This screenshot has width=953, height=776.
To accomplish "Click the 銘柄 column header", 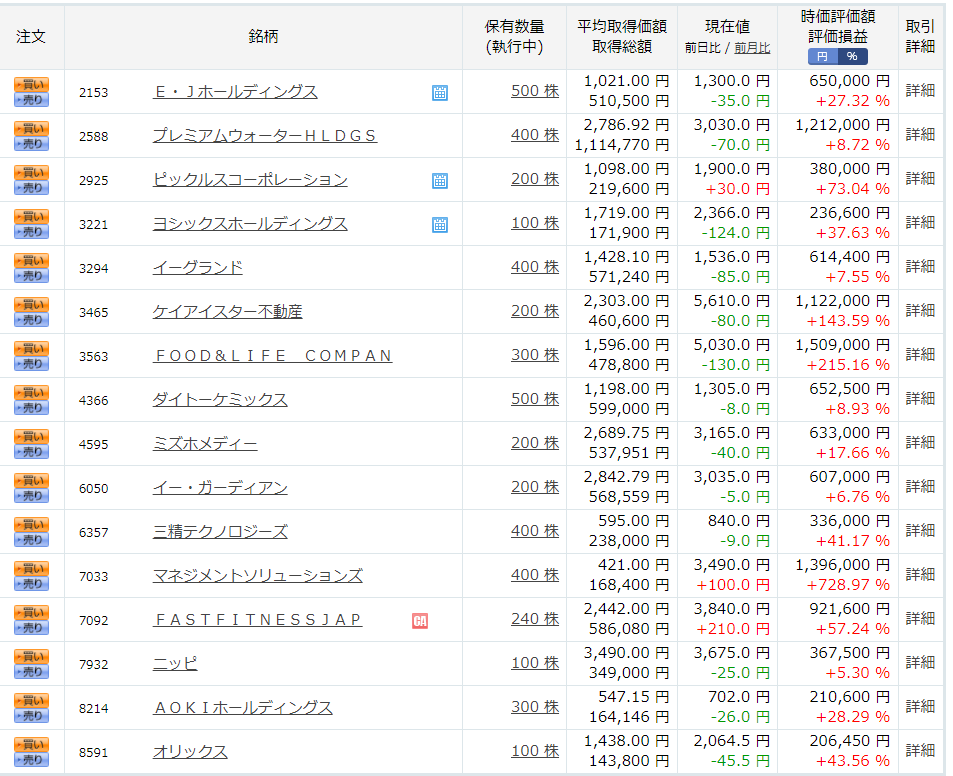I will pos(263,36).
